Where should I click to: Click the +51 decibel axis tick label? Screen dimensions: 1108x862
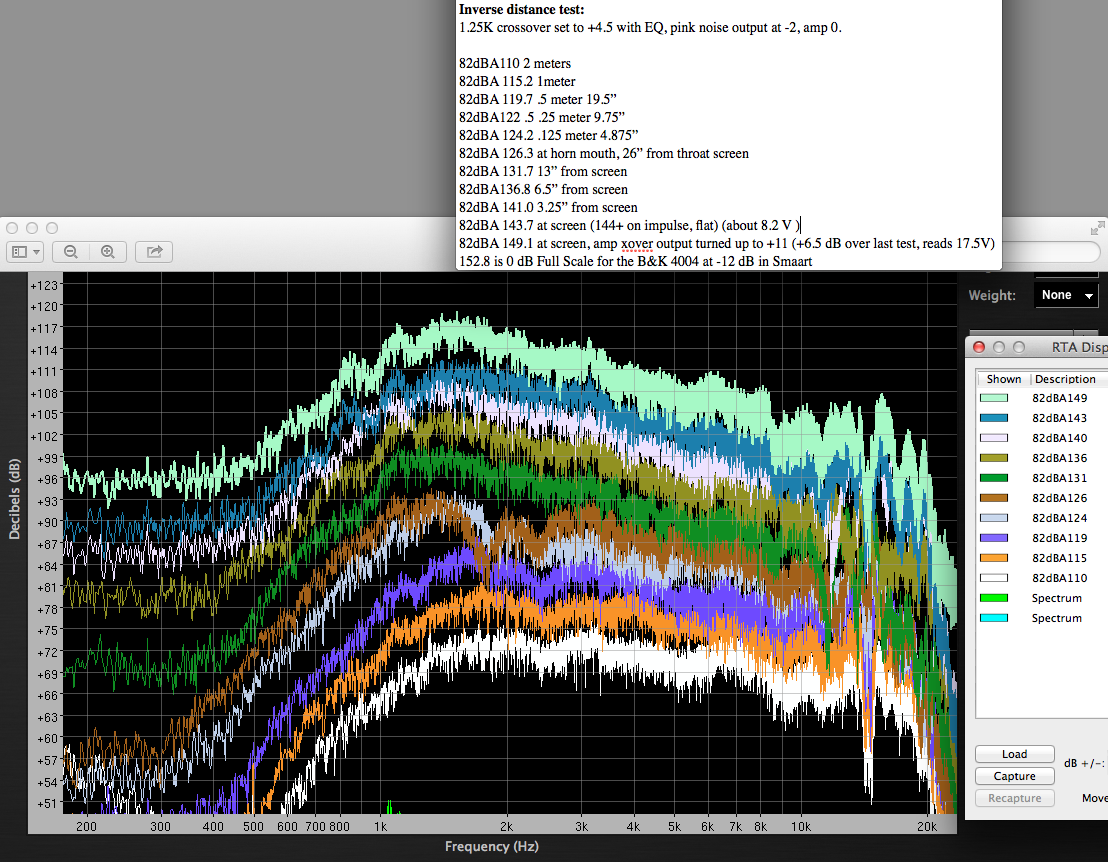click(x=47, y=803)
